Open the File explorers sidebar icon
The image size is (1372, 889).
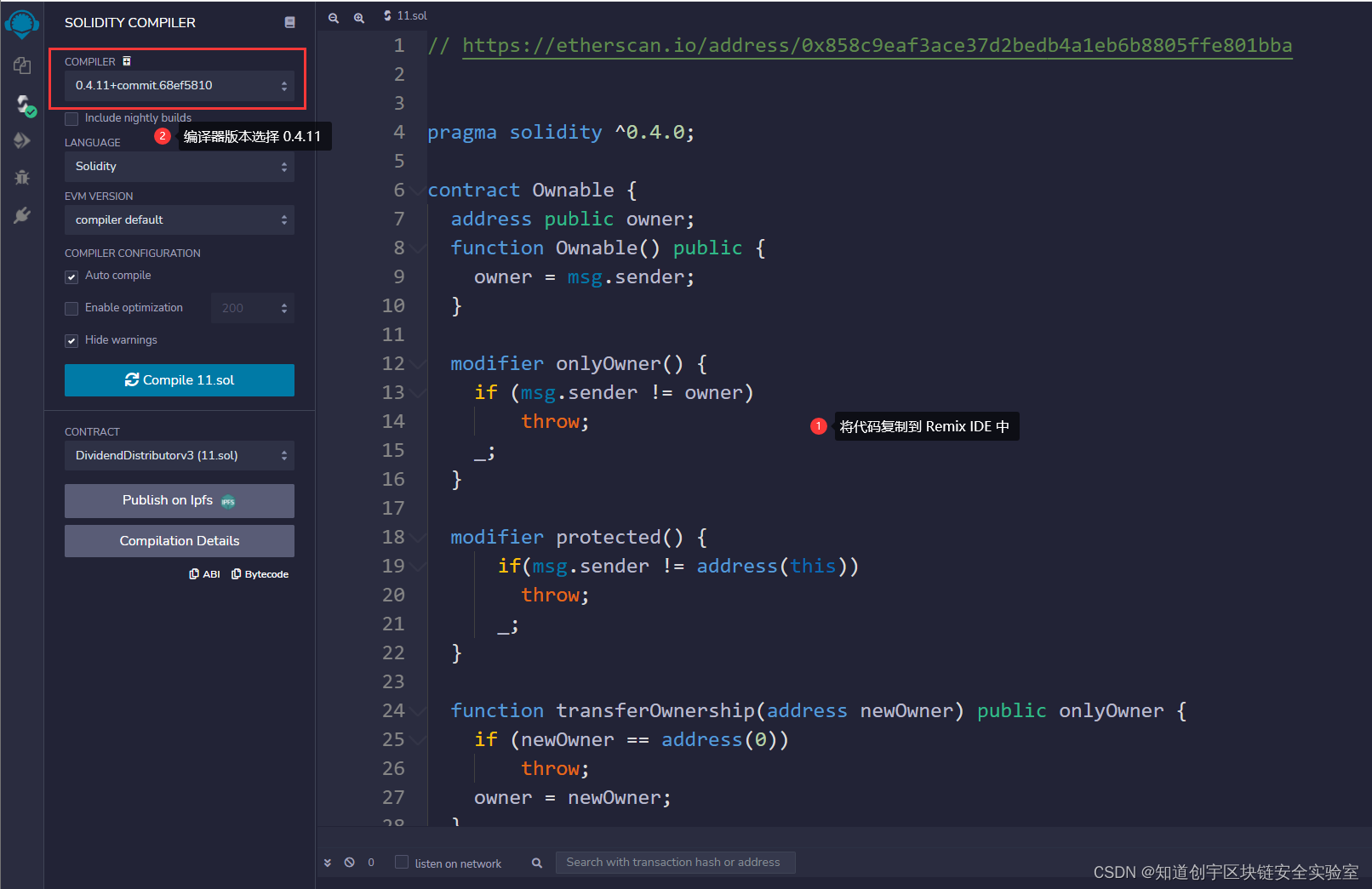coord(22,66)
